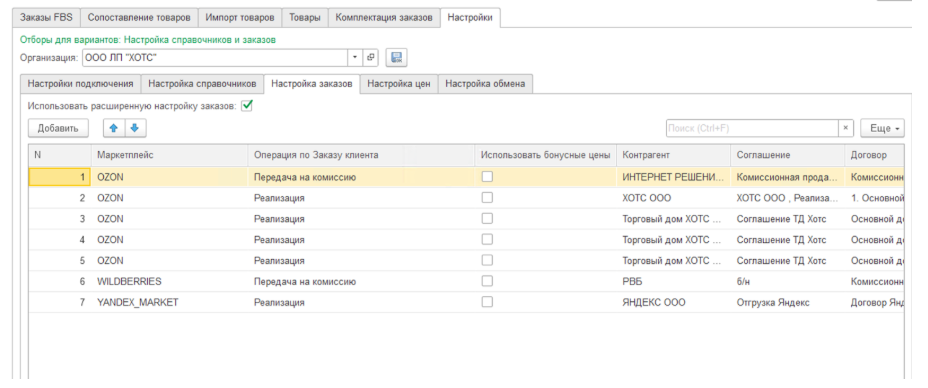This screenshot has width=928, height=388.
Task: Move row up with blue up arrow
Action: point(114,128)
